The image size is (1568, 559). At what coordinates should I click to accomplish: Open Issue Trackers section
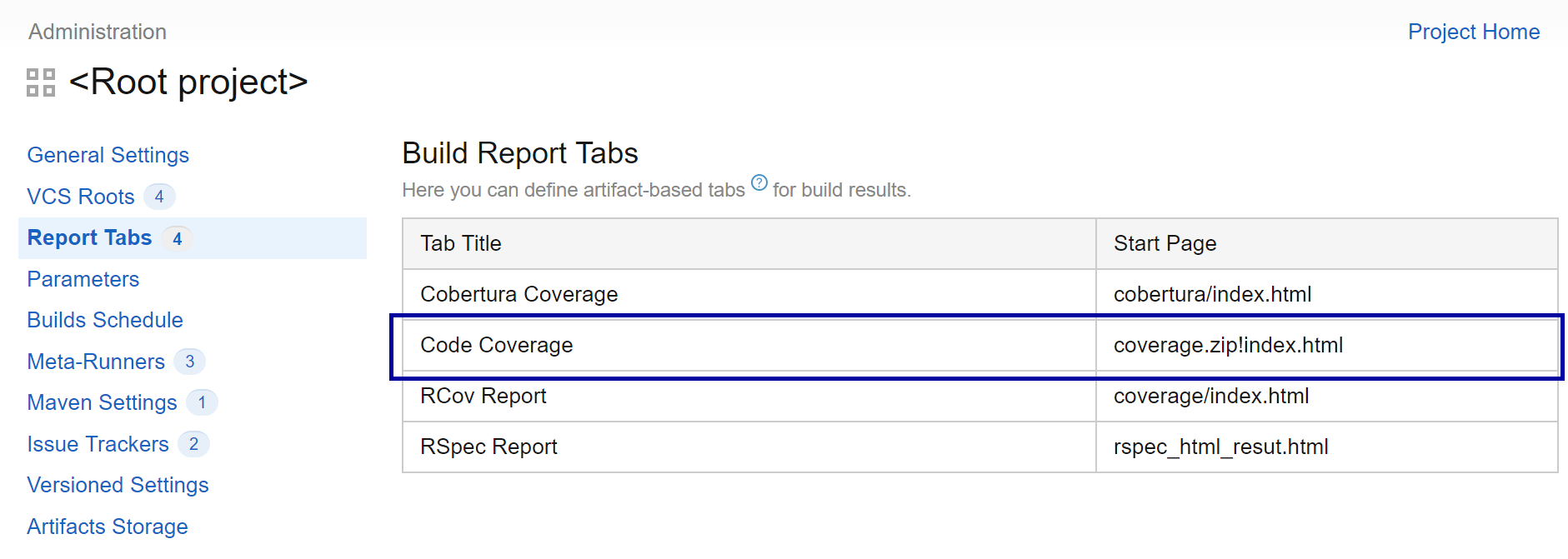[98, 444]
